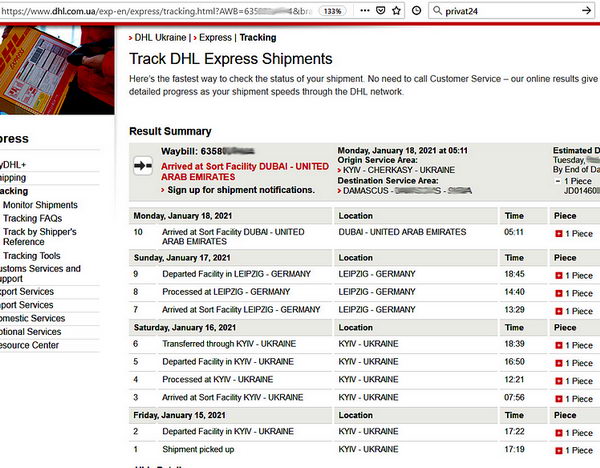Click the 'Saturday, January 16, 2021' date header
This screenshot has height=468, width=600.
coord(185,328)
